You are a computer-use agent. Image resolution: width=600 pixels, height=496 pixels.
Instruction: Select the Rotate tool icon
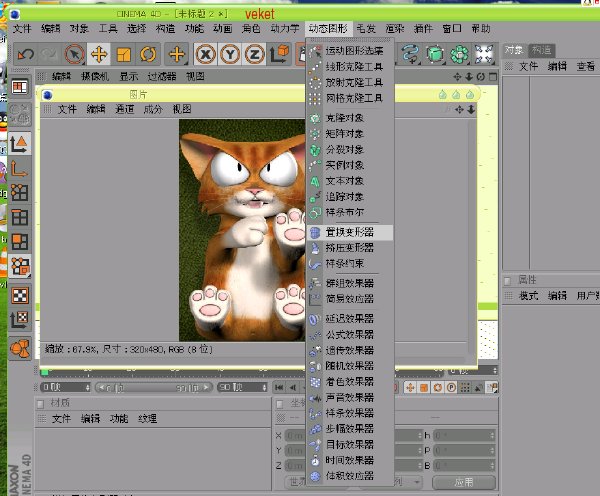(148, 54)
